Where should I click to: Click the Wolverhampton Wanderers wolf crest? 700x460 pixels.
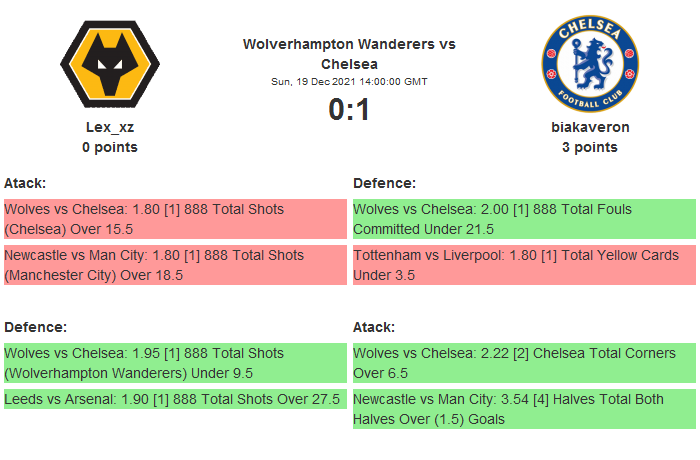[110, 64]
